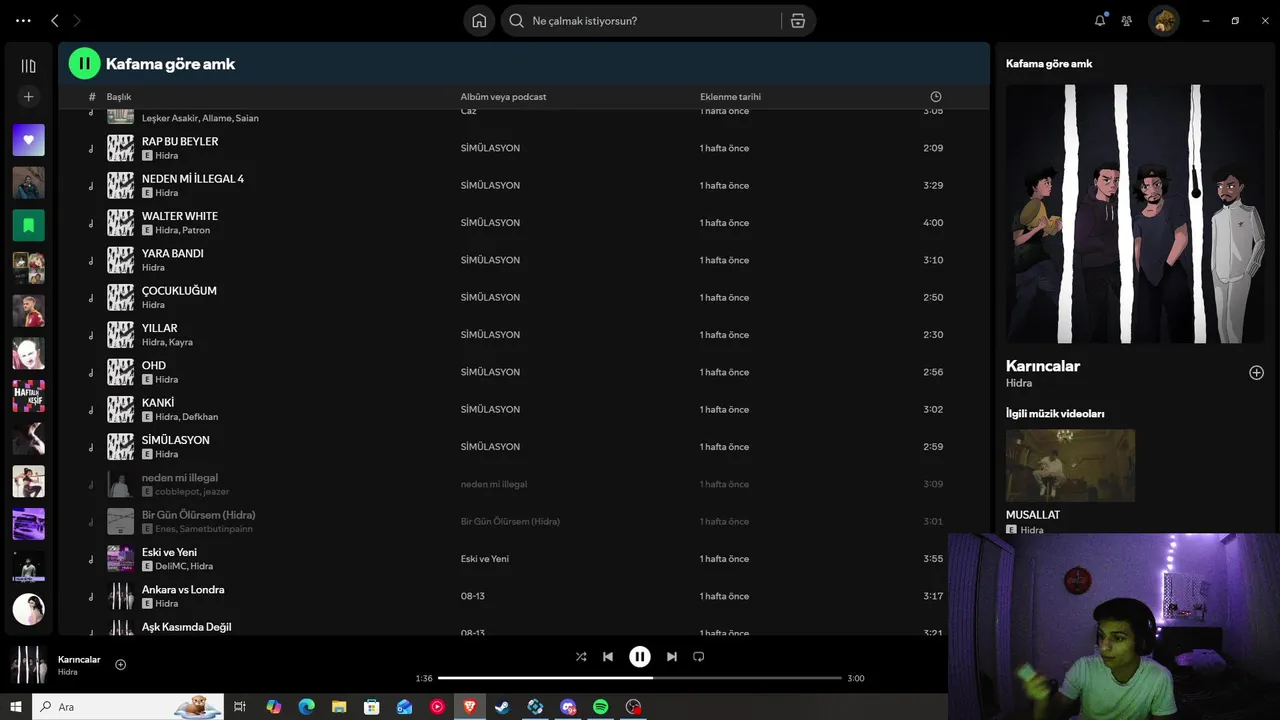The image size is (1280, 720).
Task: Sort by duration clock icon
Action: click(936, 97)
